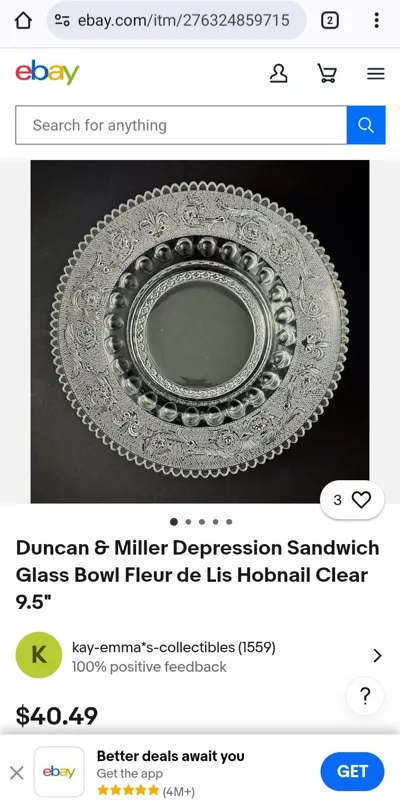400x800 pixels.
Task: Open the browser tab switcher showing 2
Action: click(330, 20)
